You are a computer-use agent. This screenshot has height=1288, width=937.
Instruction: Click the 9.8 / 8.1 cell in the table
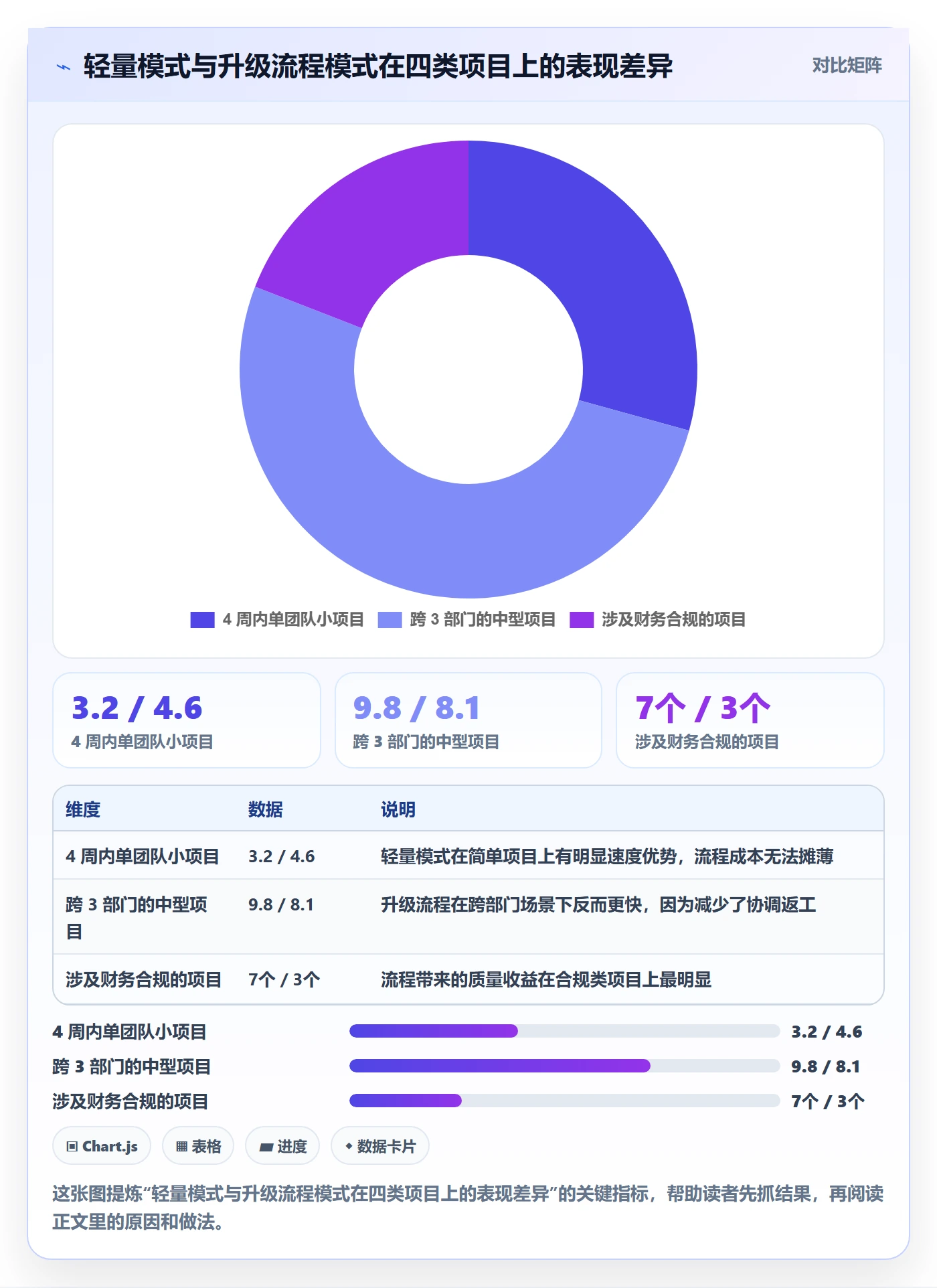pos(281,904)
